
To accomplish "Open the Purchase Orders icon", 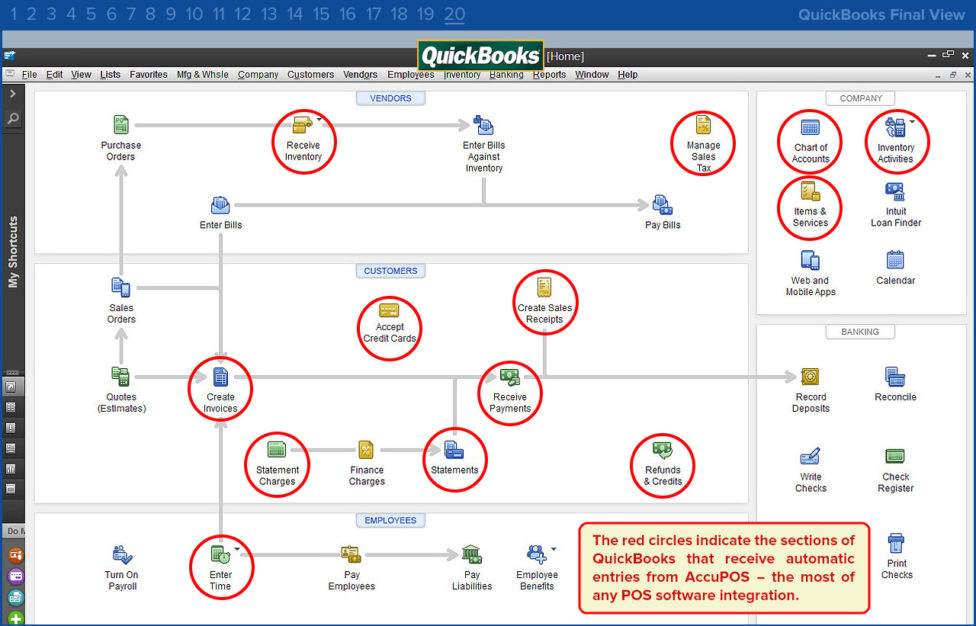I will click(x=121, y=124).
